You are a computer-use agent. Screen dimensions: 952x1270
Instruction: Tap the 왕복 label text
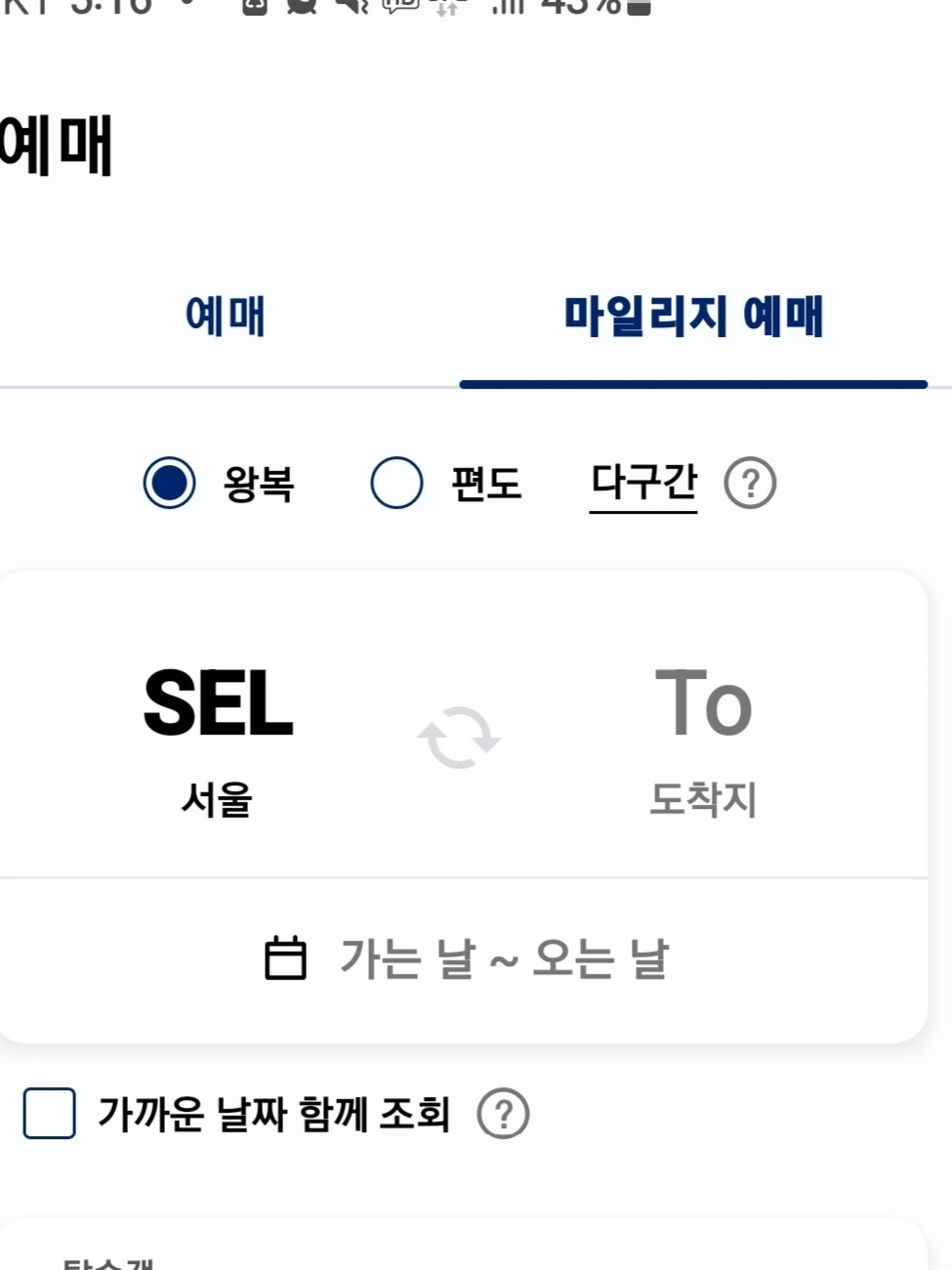click(259, 484)
